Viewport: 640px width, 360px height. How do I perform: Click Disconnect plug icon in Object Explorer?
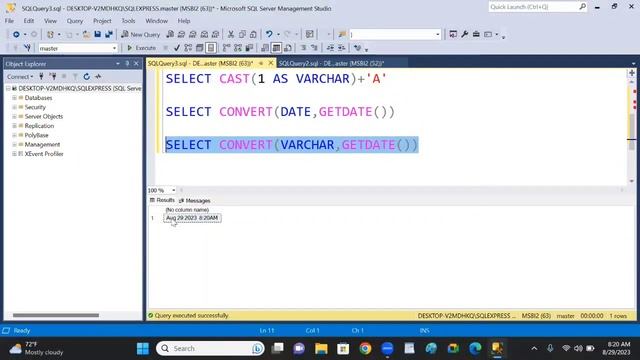pos(53,76)
